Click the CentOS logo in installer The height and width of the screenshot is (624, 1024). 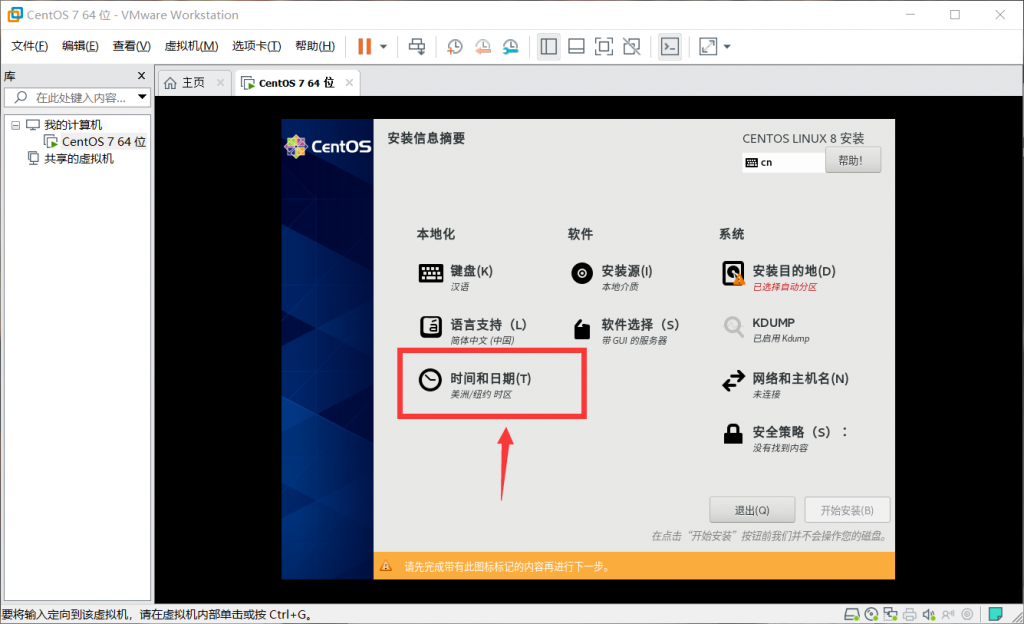click(x=328, y=146)
